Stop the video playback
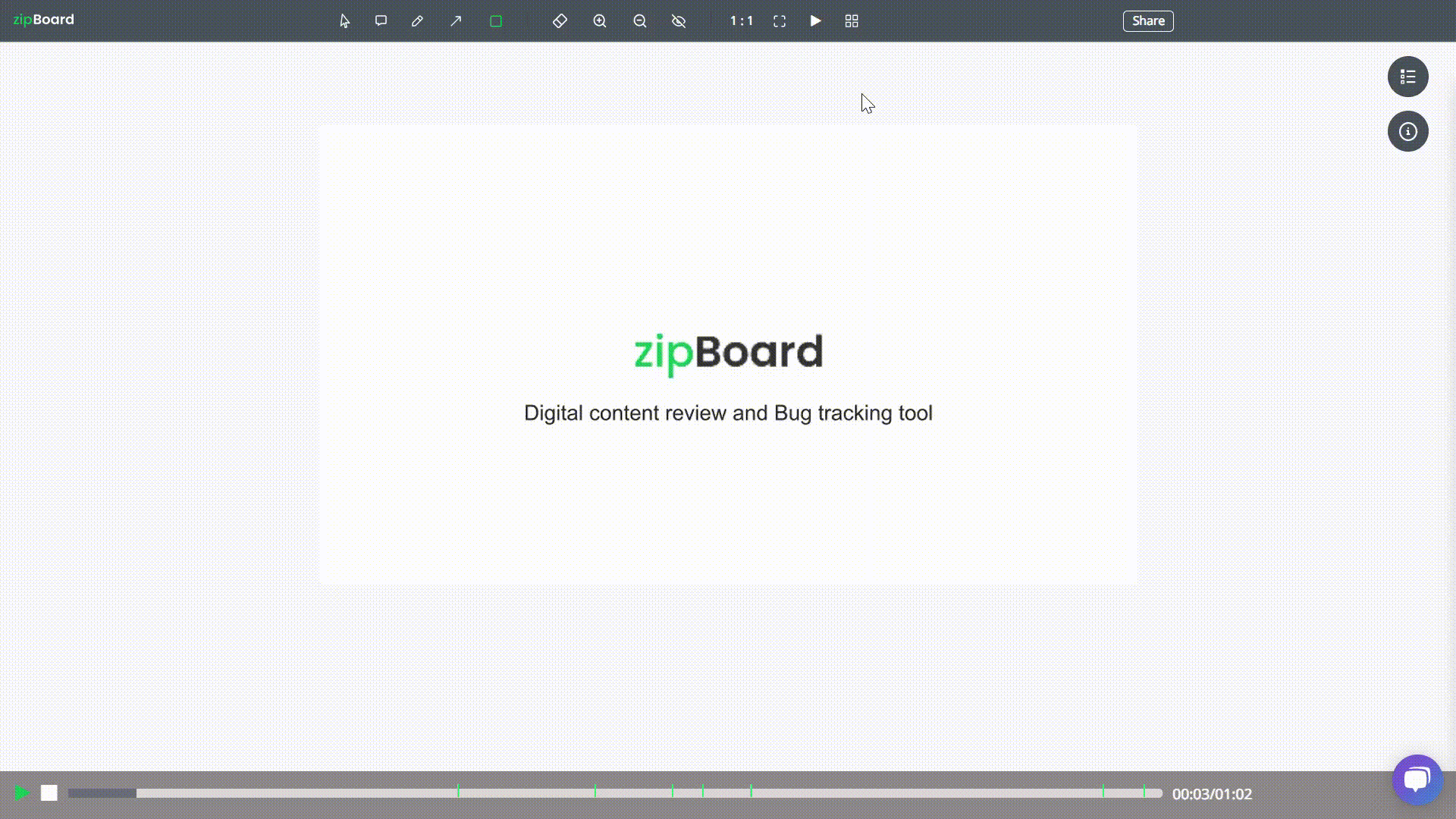 49,793
